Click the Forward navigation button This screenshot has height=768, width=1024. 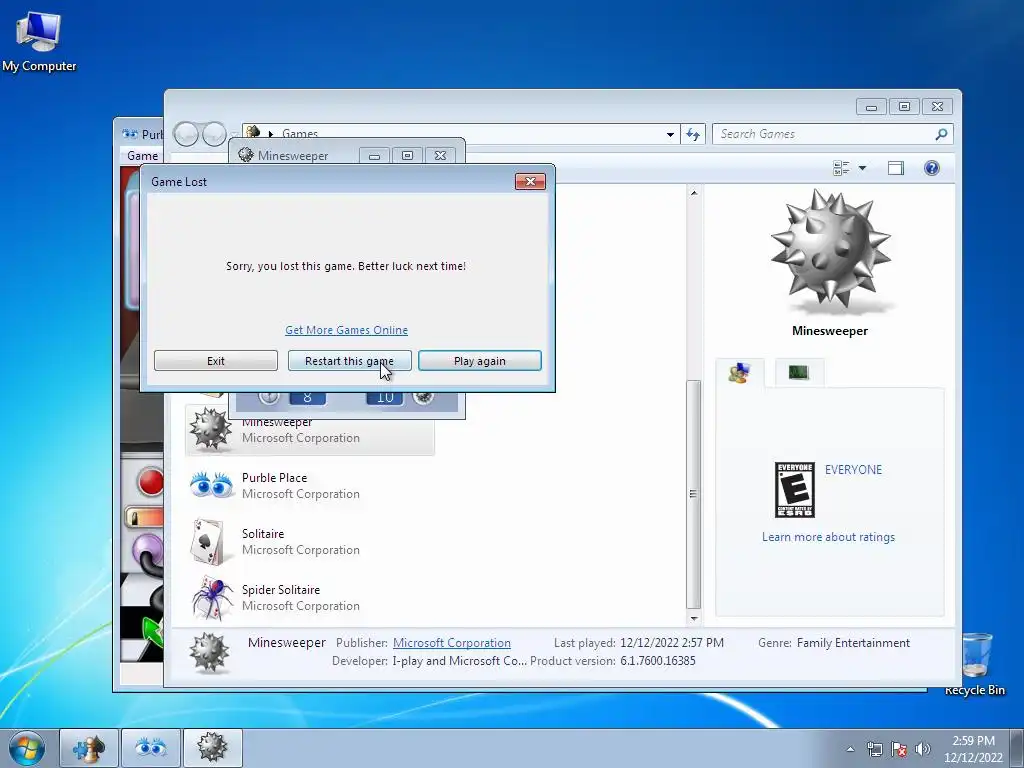[x=214, y=134]
